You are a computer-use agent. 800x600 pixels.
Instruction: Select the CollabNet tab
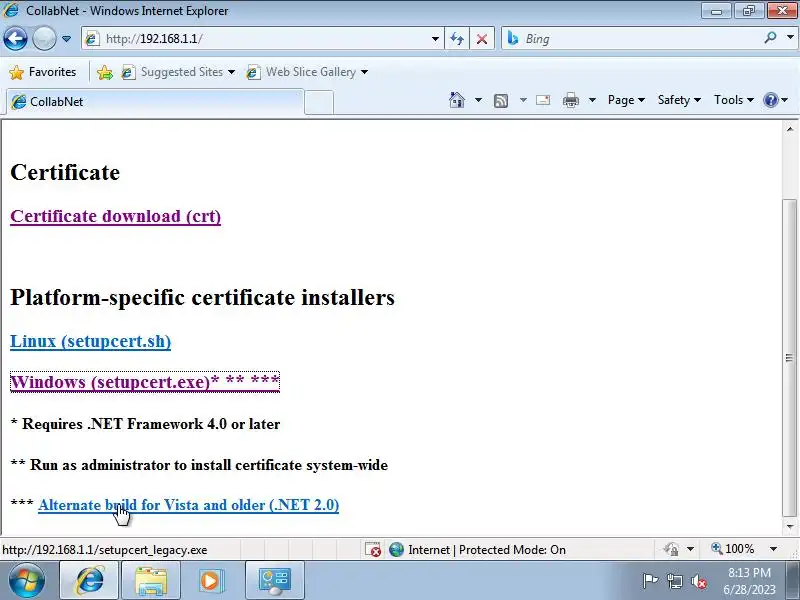point(154,102)
